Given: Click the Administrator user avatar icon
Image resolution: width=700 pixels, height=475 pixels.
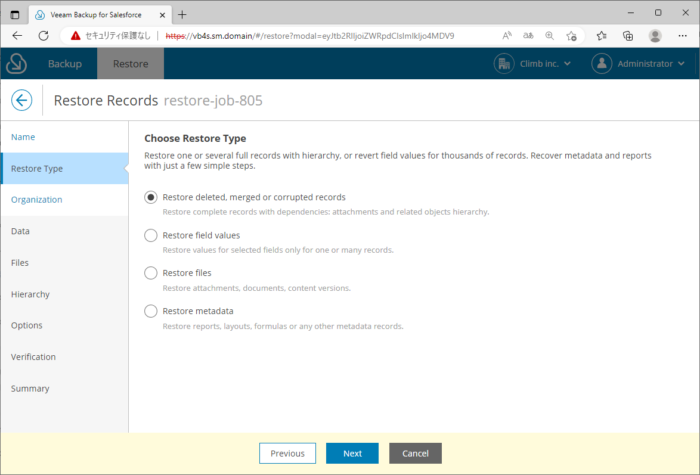Looking at the screenshot, I should [601, 64].
